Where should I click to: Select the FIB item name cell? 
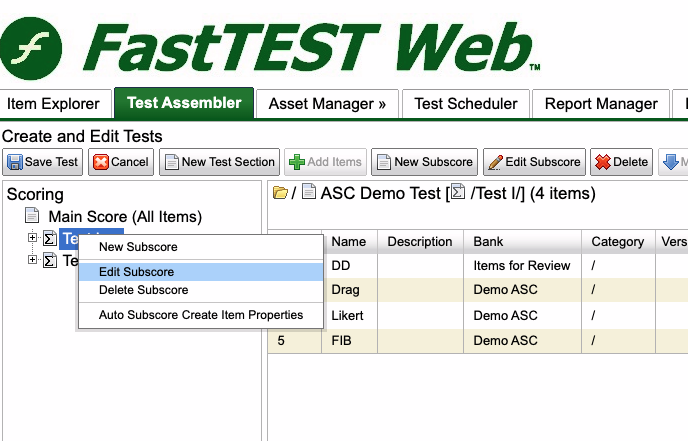(349, 341)
